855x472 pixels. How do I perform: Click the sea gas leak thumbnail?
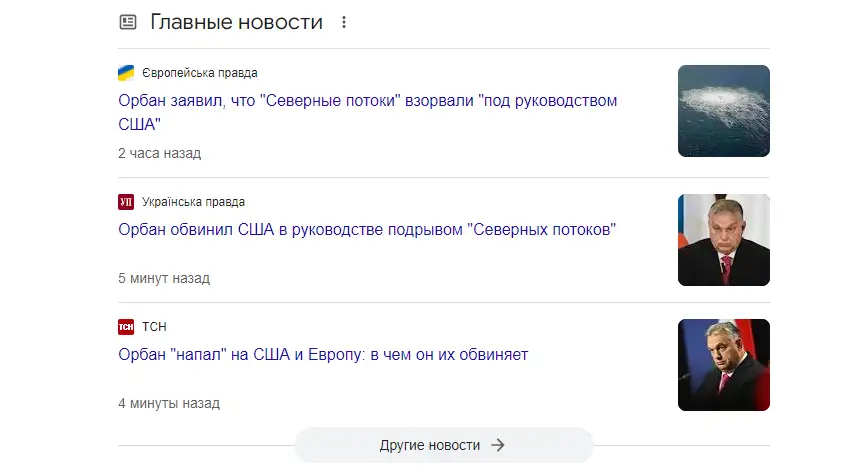723,111
